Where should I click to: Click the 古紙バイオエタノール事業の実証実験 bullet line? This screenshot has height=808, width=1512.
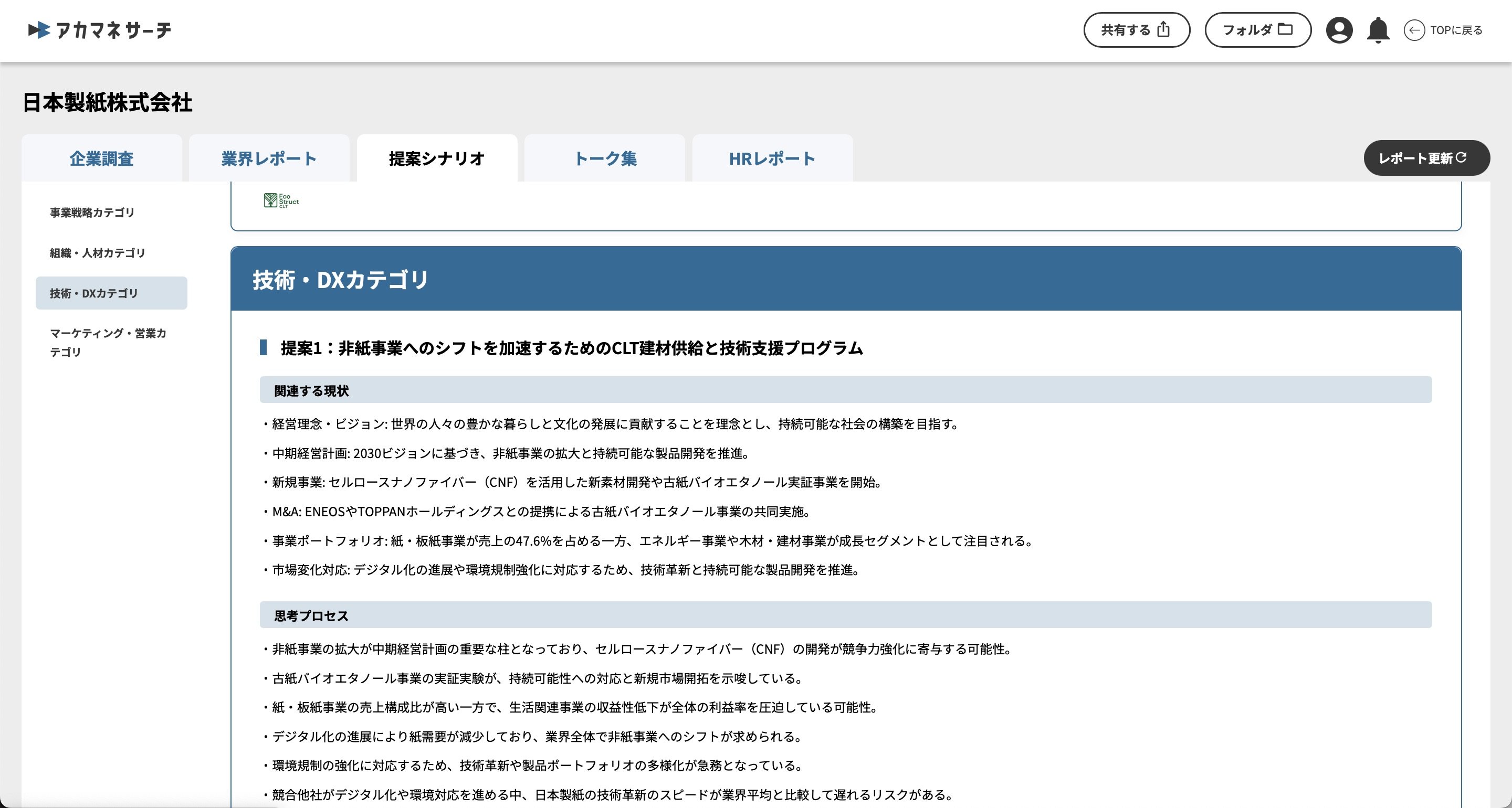534,678
